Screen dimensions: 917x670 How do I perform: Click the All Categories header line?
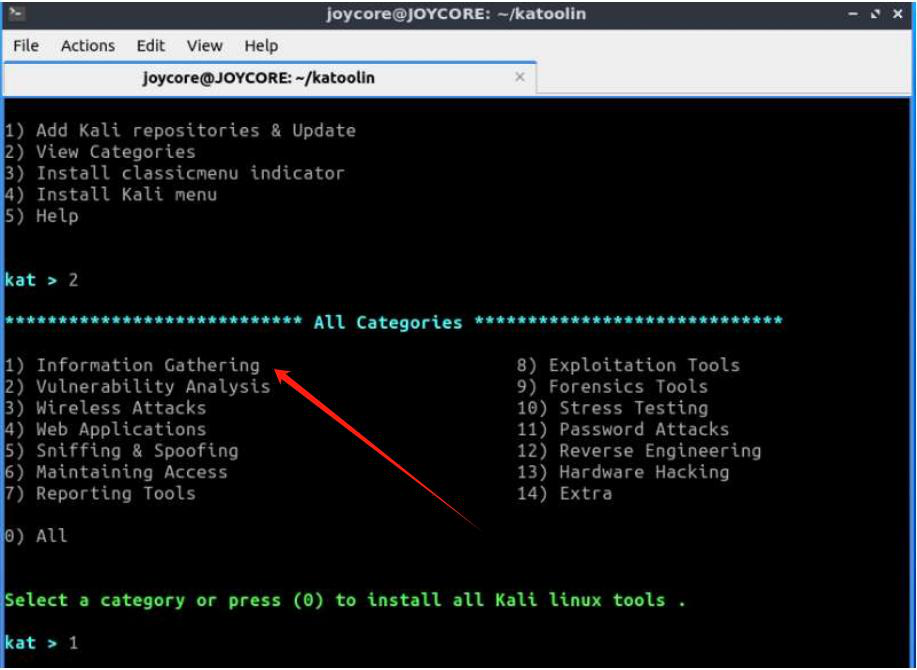pos(388,322)
